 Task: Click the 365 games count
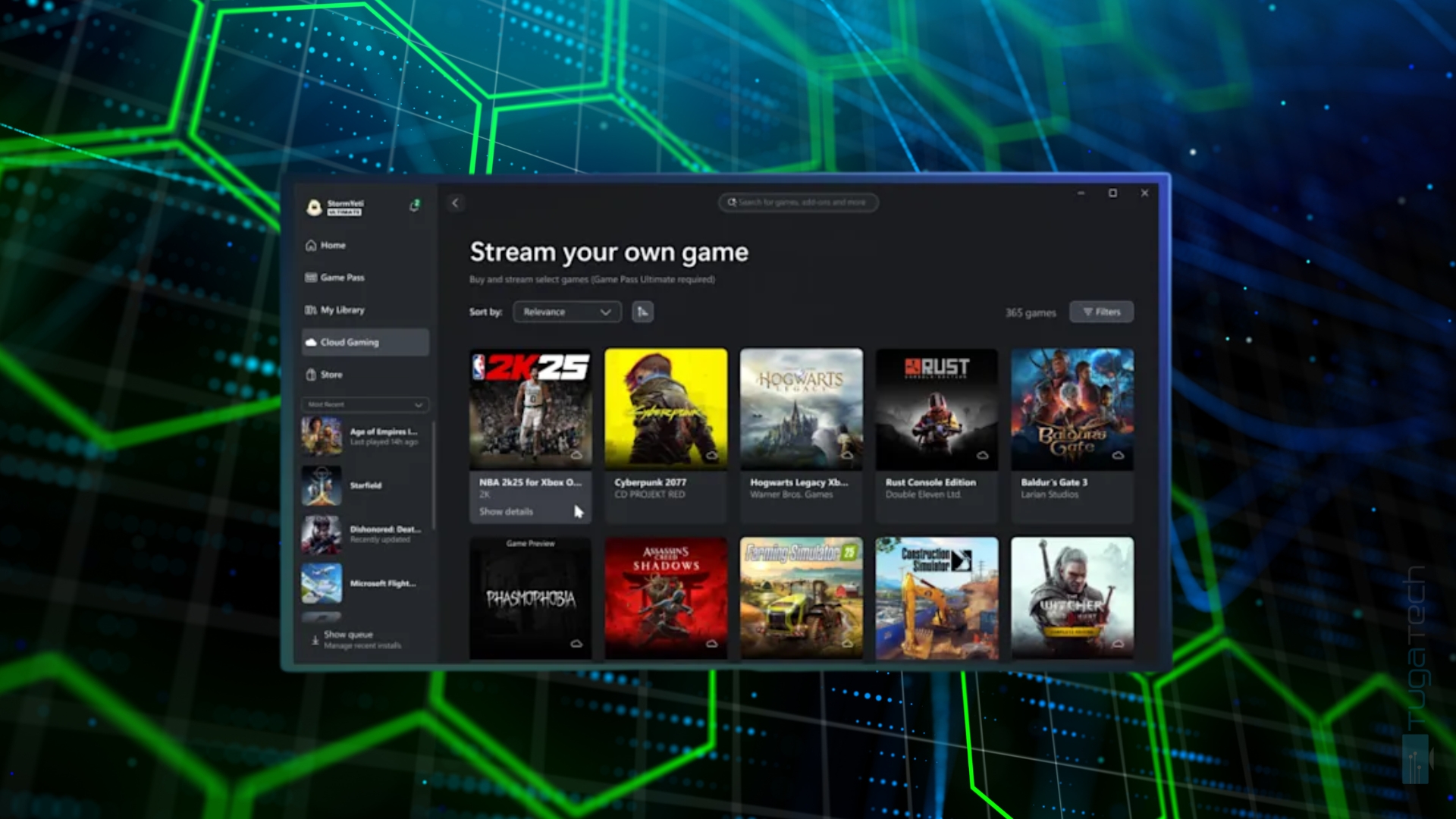[x=1031, y=312]
